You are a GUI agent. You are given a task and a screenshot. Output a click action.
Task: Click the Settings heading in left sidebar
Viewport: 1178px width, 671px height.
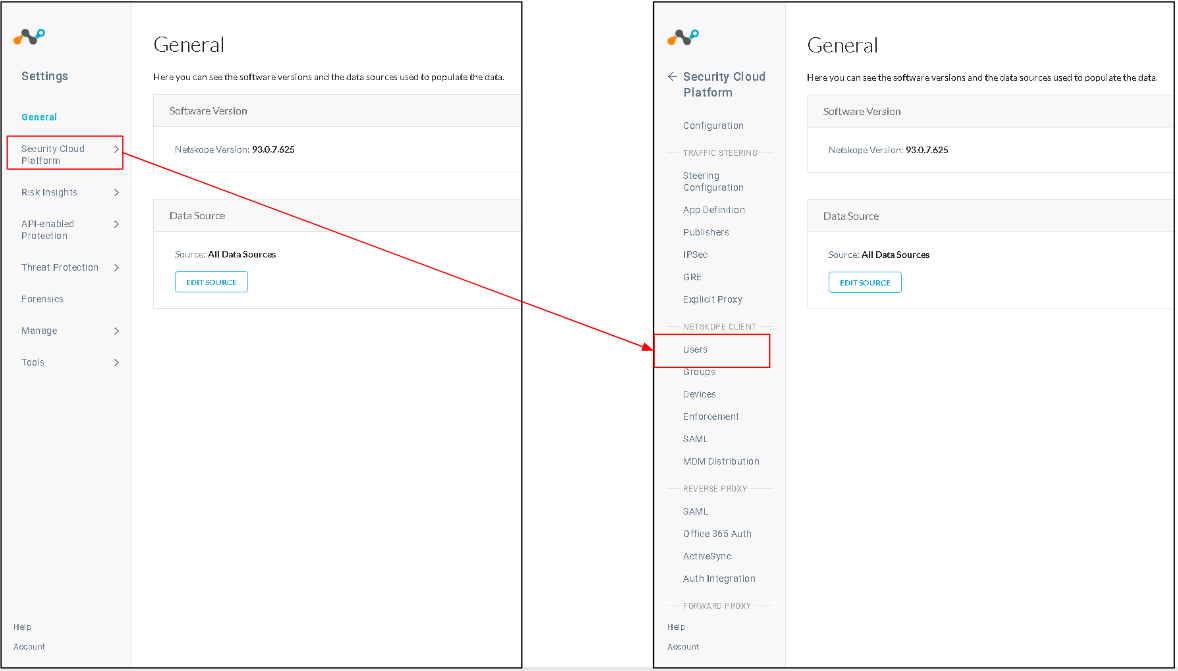click(x=44, y=76)
